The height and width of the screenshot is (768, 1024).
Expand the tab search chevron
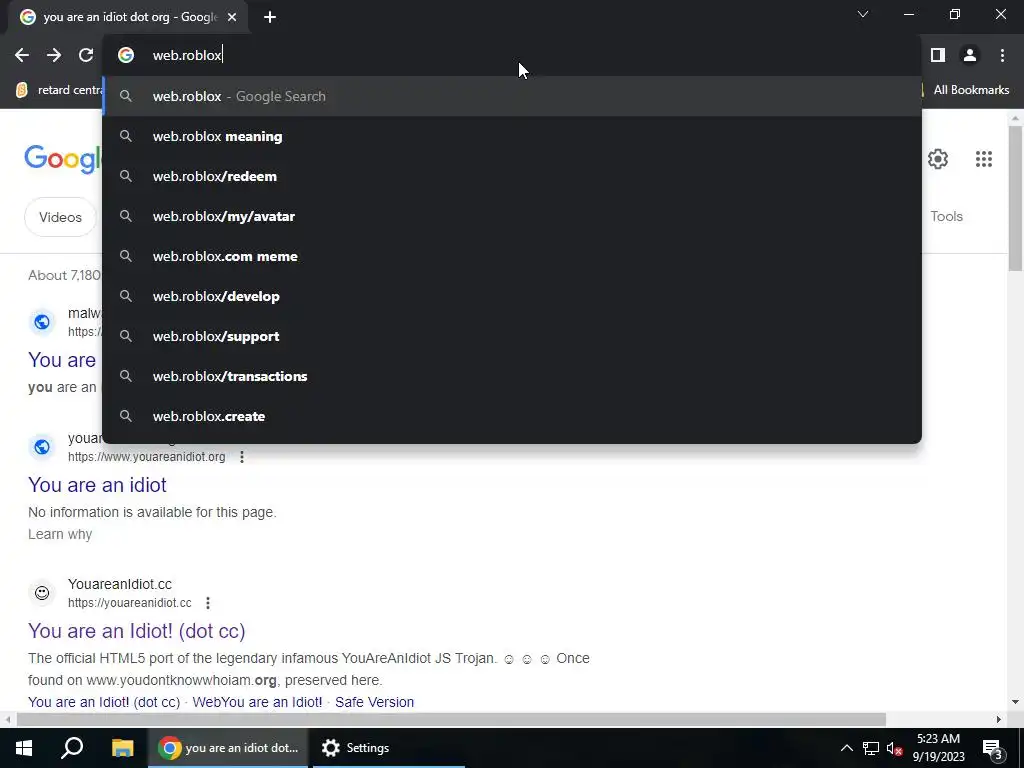(x=863, y=14)
